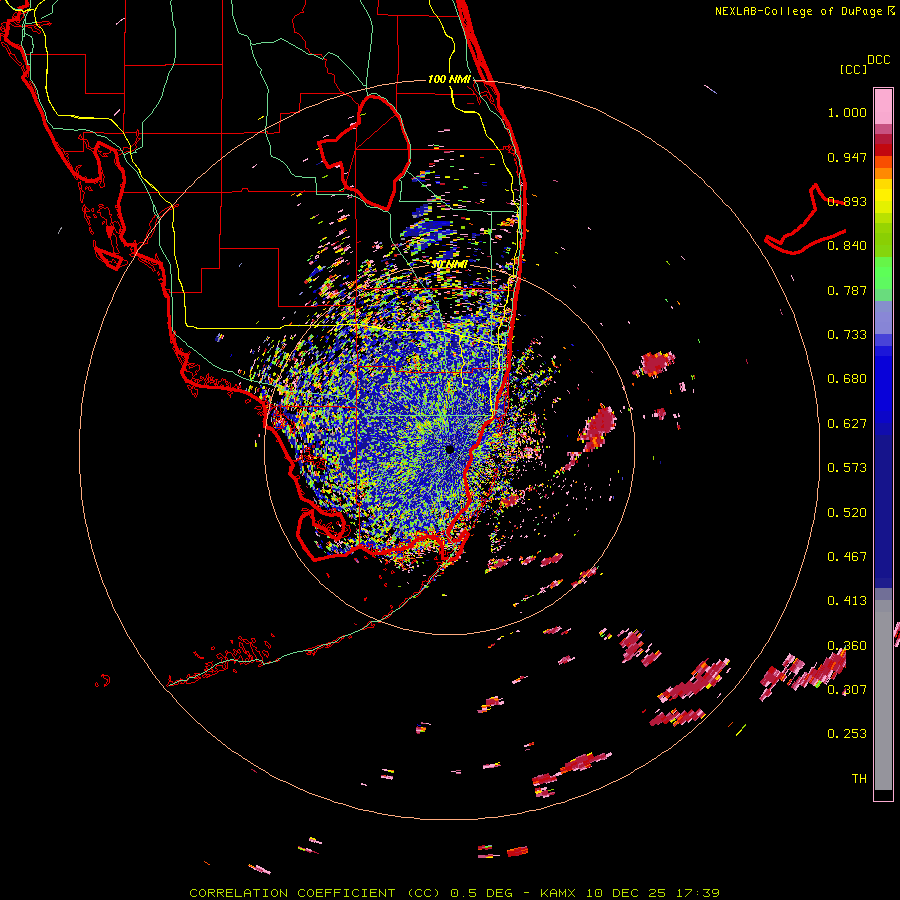Pick the light pink color bar segment

click(x=883, y=107)
